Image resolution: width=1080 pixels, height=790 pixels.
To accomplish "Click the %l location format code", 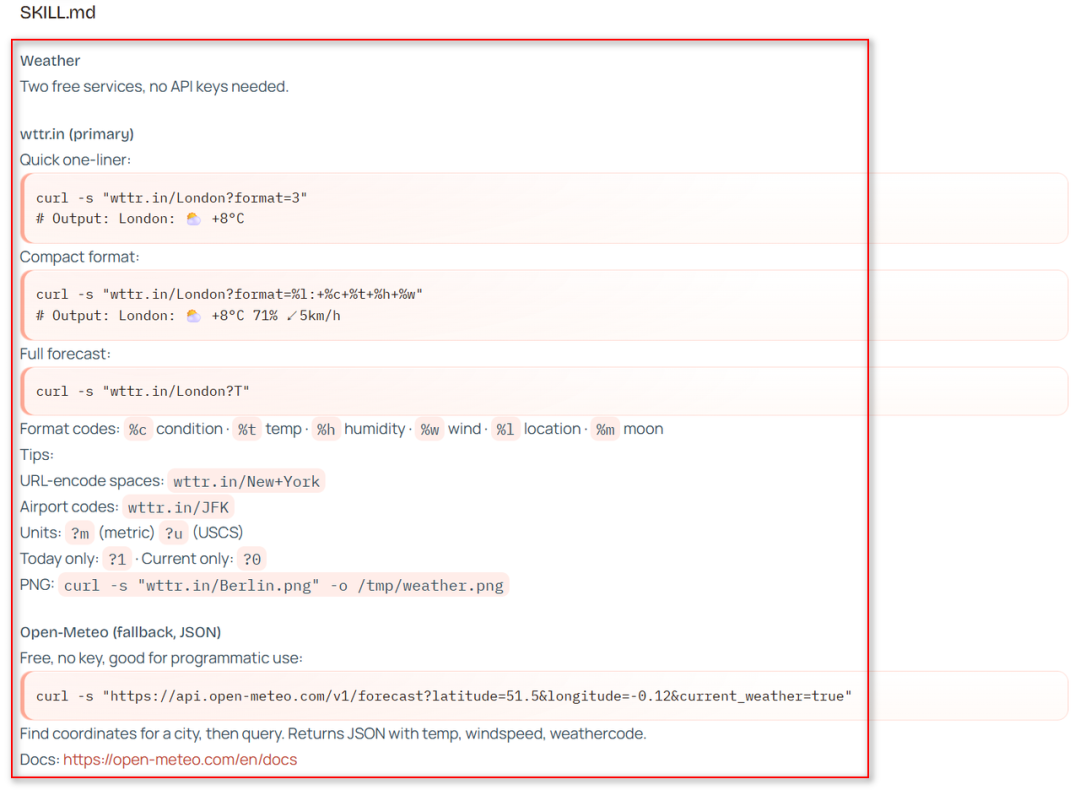I will (x=506, y=430).
